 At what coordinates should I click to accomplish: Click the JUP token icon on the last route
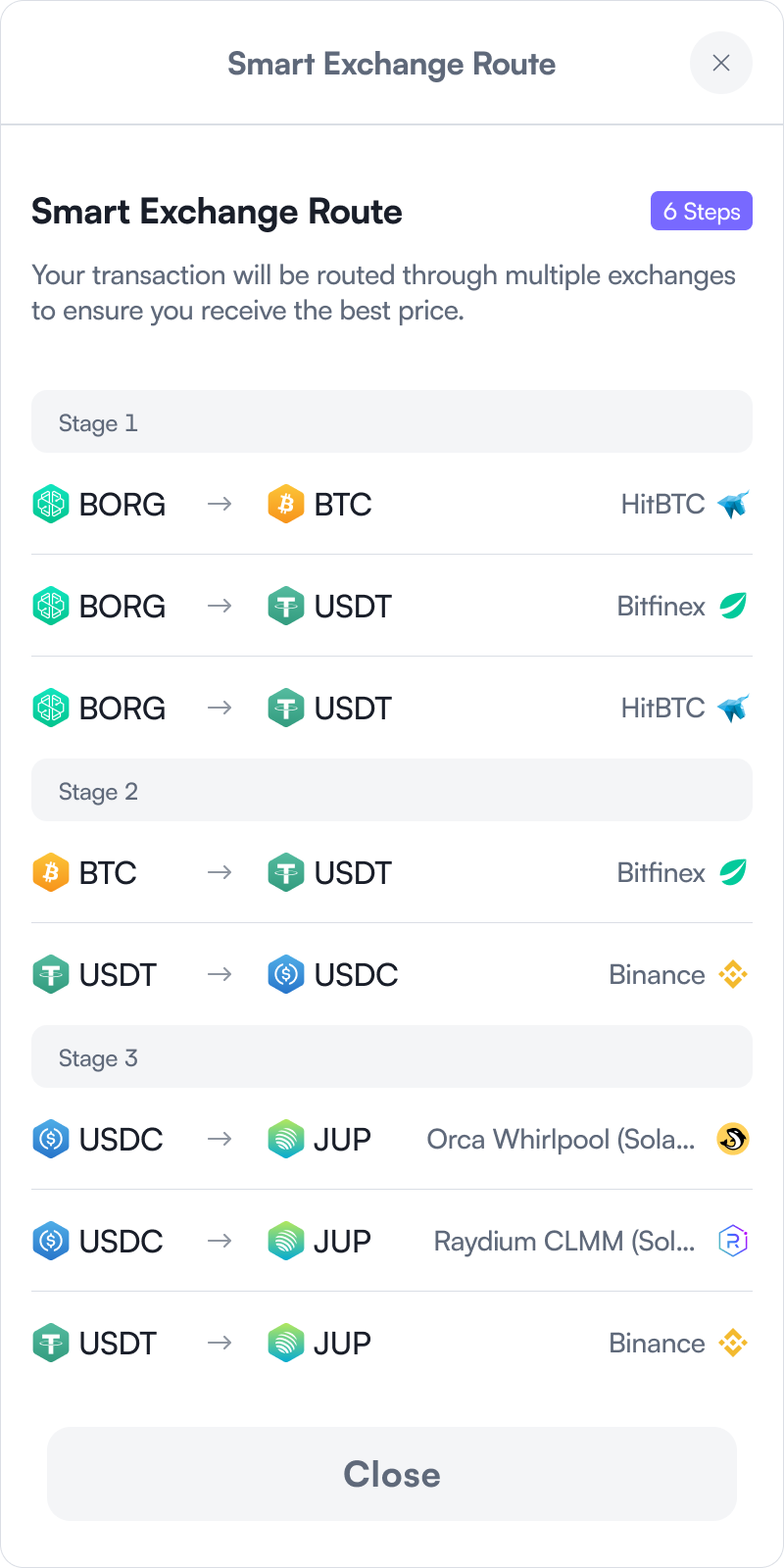pyautogui.click(x=285, y=1343)
